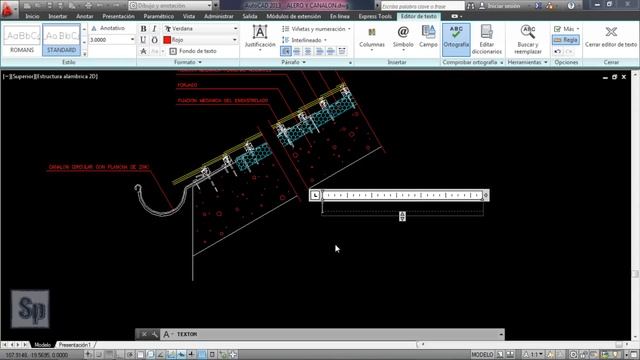Screen dimensions: 640x360
Task: Toggle Underline text formatting
Action: click(x=143, y=40)
